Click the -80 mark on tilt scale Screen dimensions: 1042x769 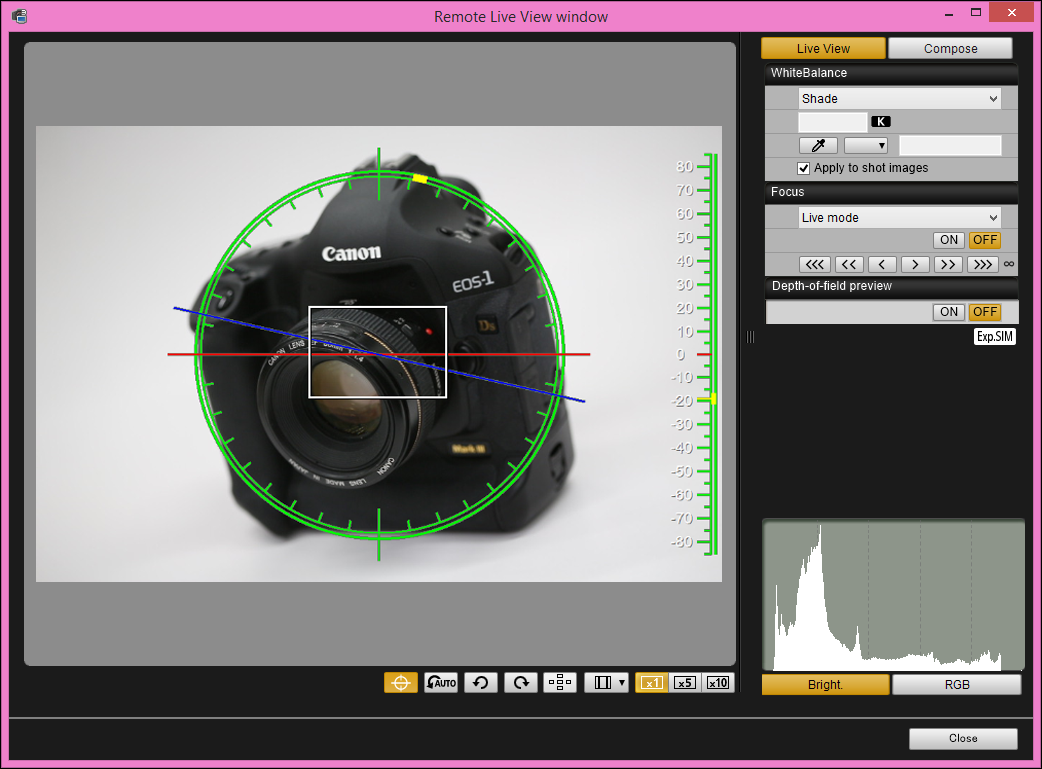tap(682, 542)
